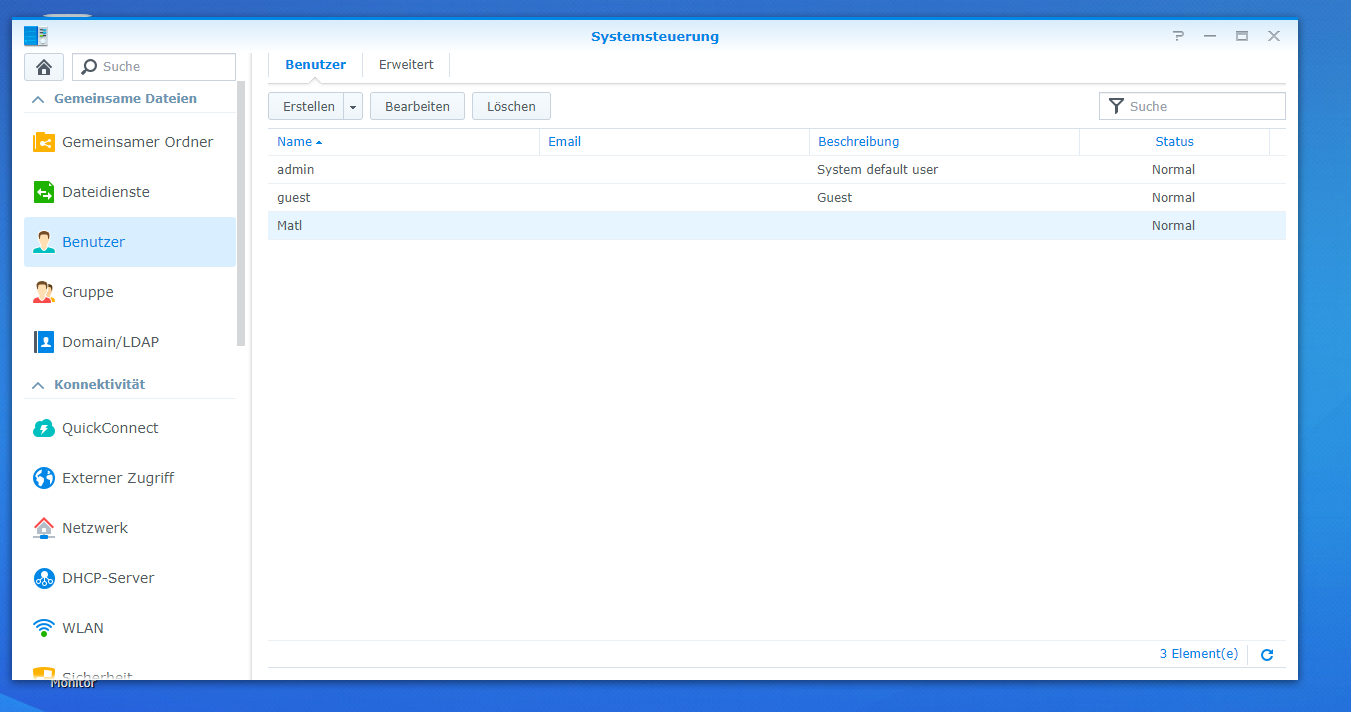
Task: Click 'System default user' description cell
Action: (877, 170)
